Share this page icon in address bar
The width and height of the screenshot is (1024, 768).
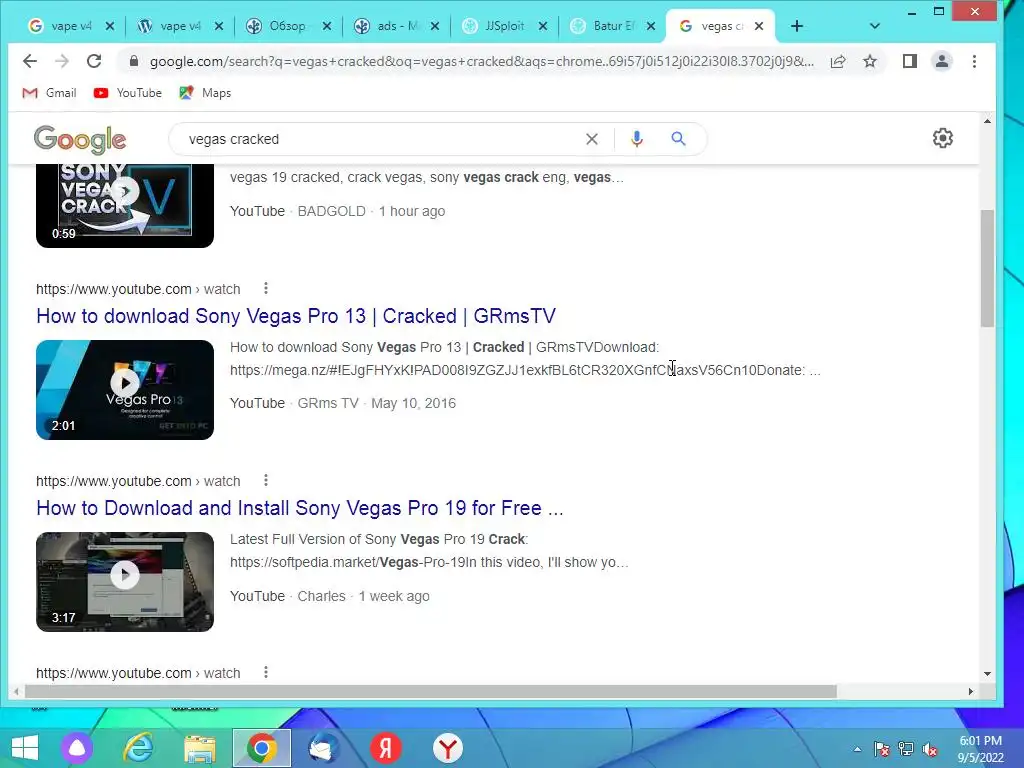838,61
